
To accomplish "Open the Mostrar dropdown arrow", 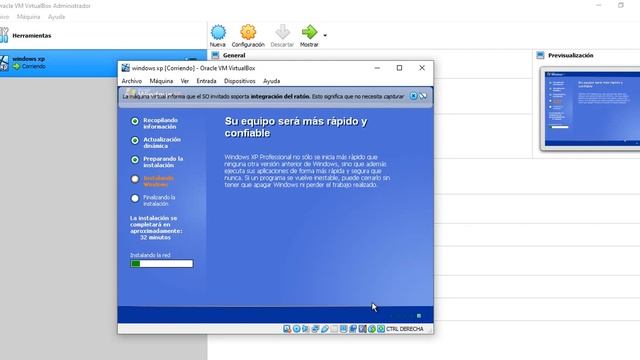I will click(325, 36).
